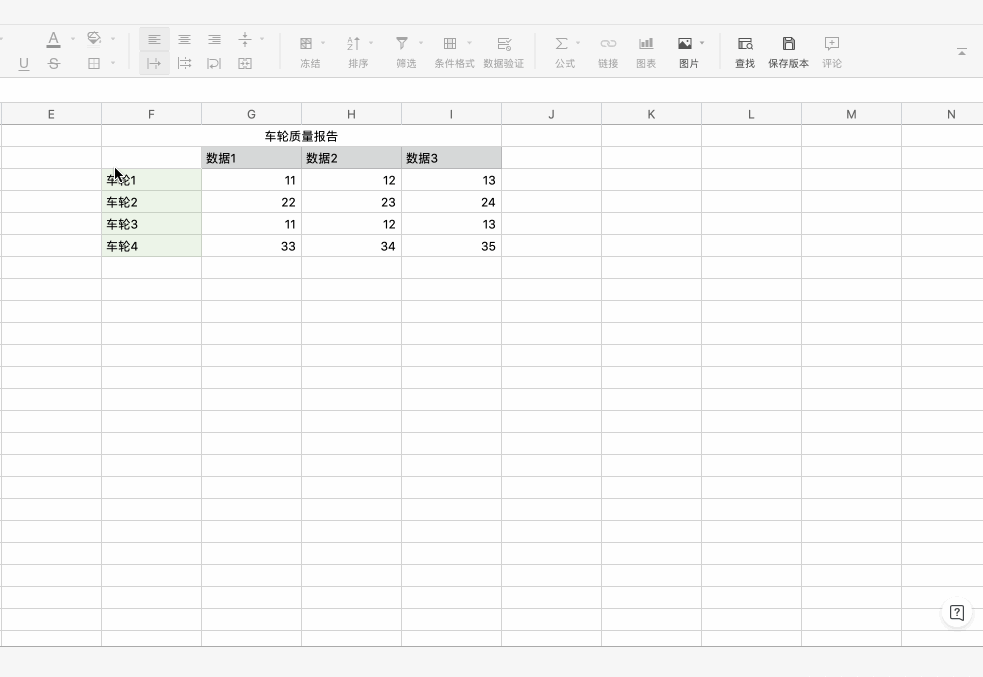983x677 pixels.
Task: Click the 链接 link icon
Action: coord(608,43)
